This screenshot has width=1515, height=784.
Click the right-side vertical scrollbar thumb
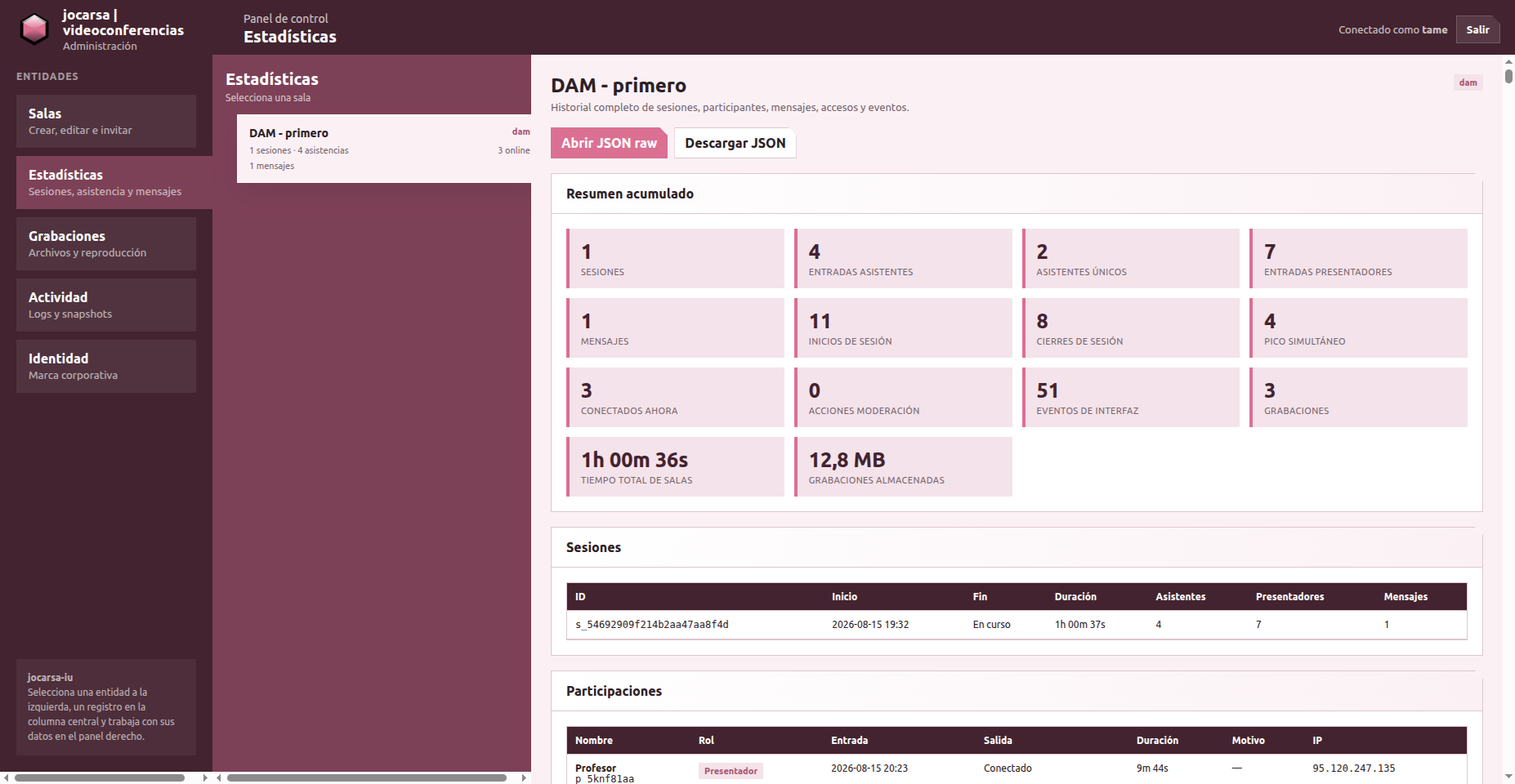tap(1508, 76)
